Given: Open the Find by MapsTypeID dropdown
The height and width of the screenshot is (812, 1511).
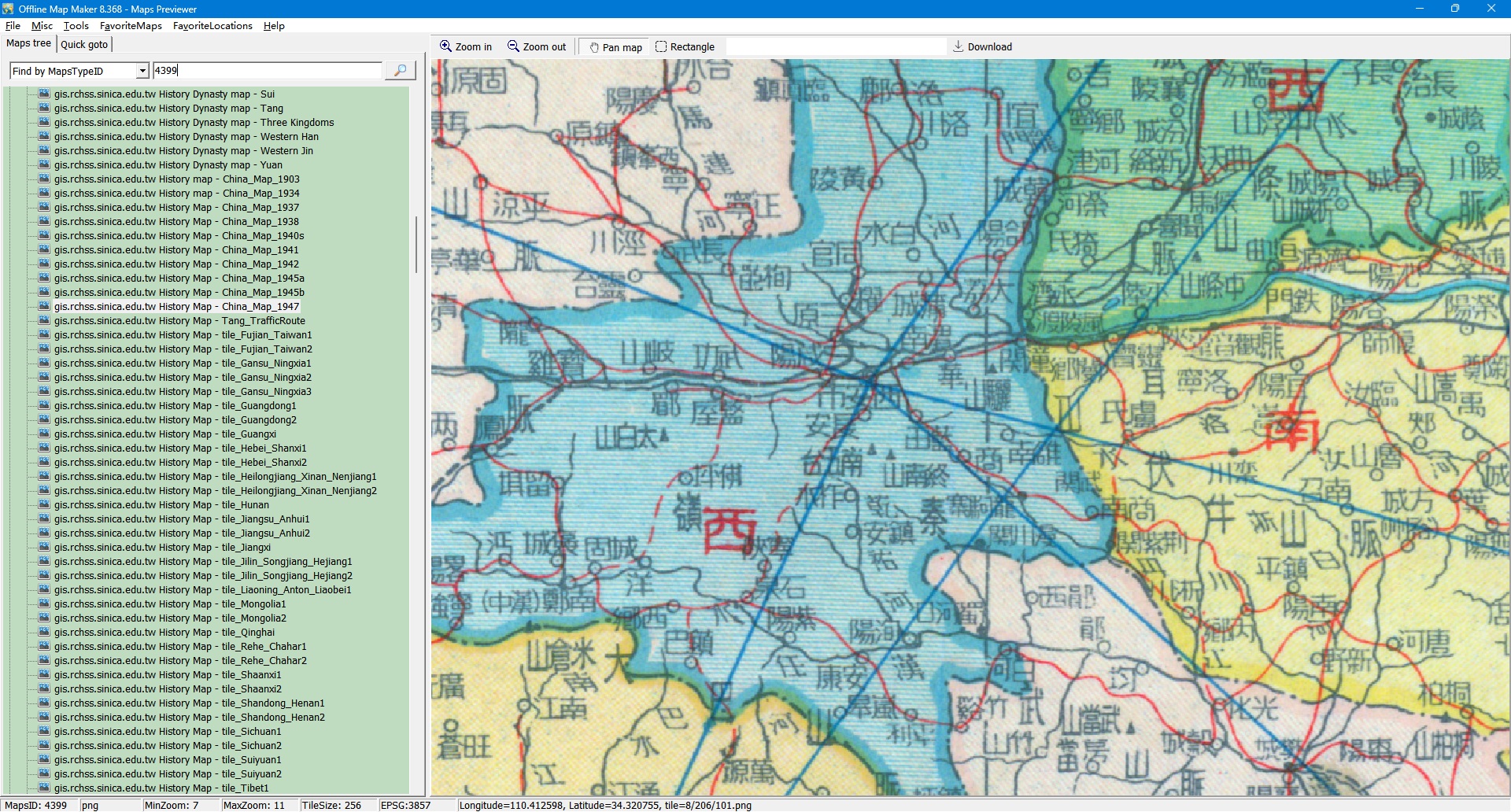Looking at the screenshot, I should point(142,71).
